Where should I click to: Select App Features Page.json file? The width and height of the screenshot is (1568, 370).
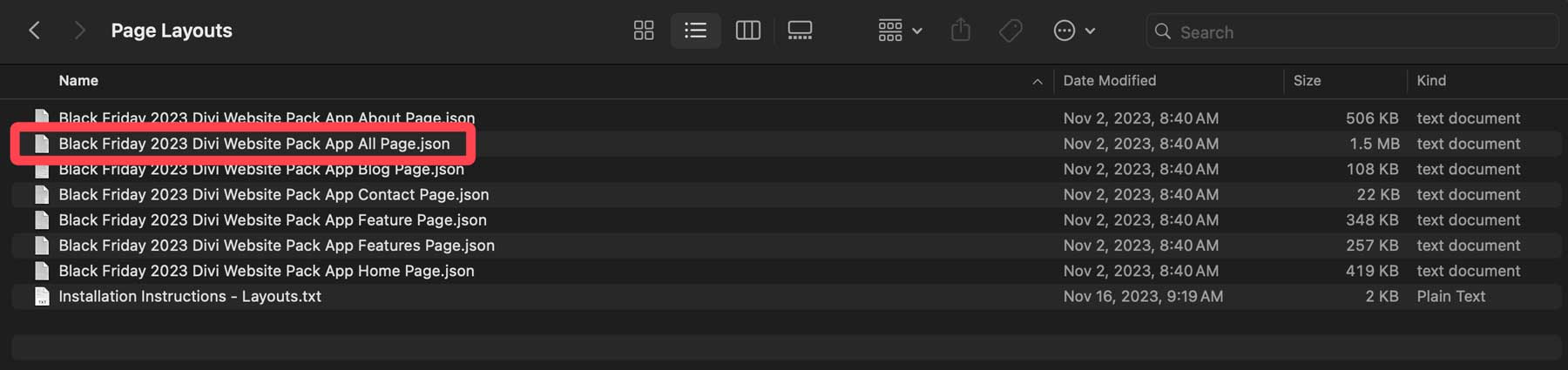click(276, 246)
